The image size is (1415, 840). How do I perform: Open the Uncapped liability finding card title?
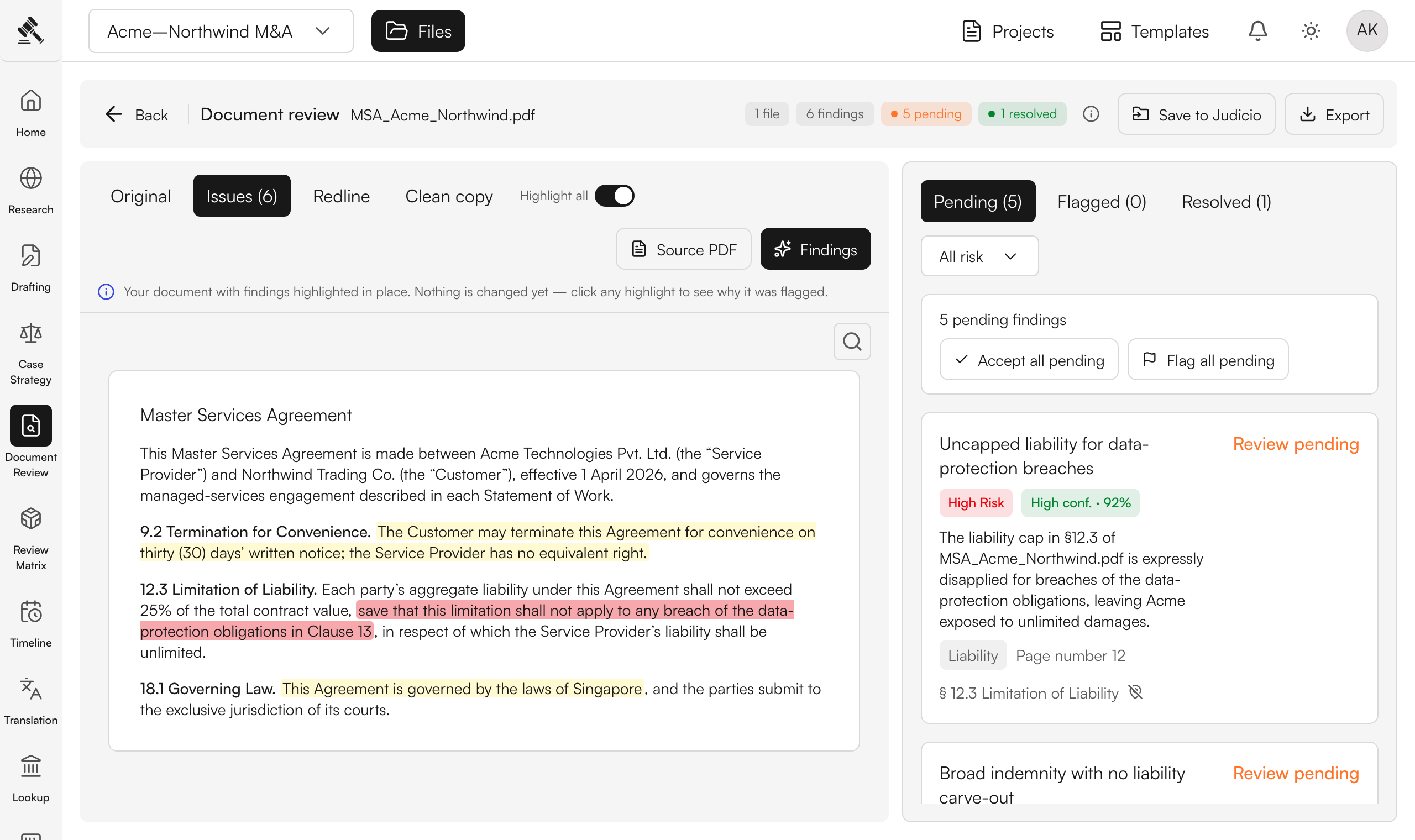tap(1043, 456)
